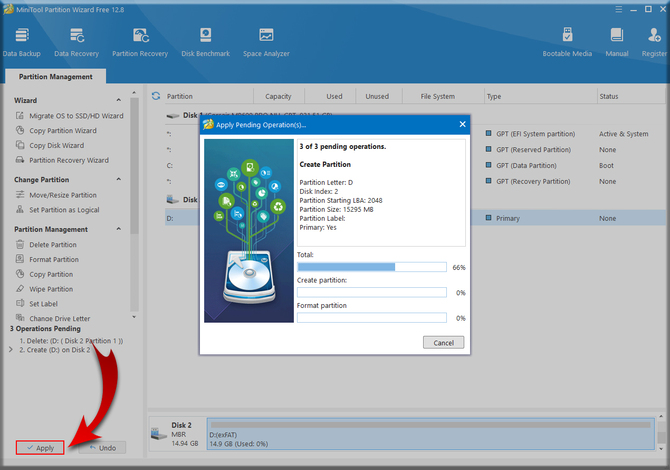Close the Apply Pending Operation(s) dialog

point(462,124)
